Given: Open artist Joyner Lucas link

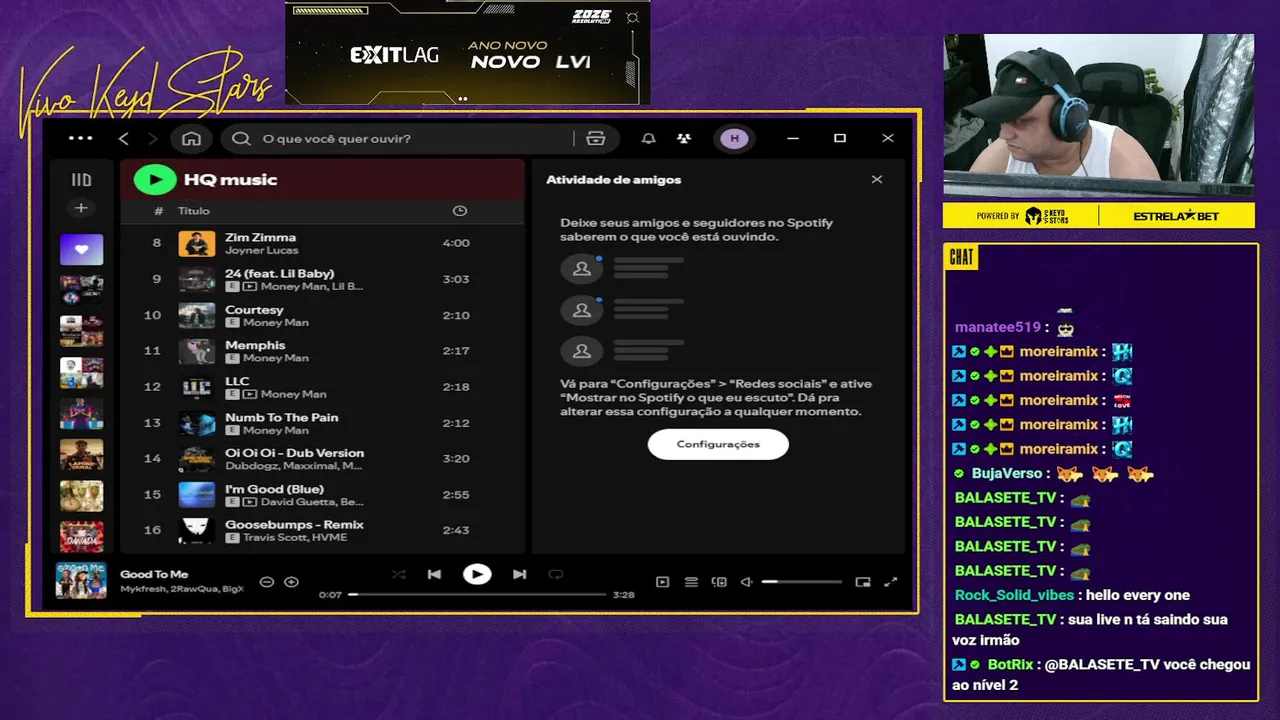Looking at the screenshot, I should pyautogui.click(x=261, y=250).
